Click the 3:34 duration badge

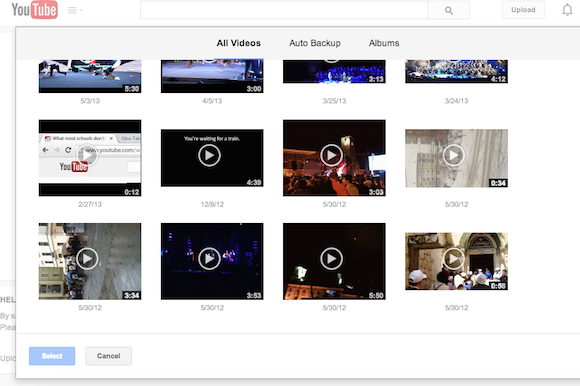tap(132, 295)
